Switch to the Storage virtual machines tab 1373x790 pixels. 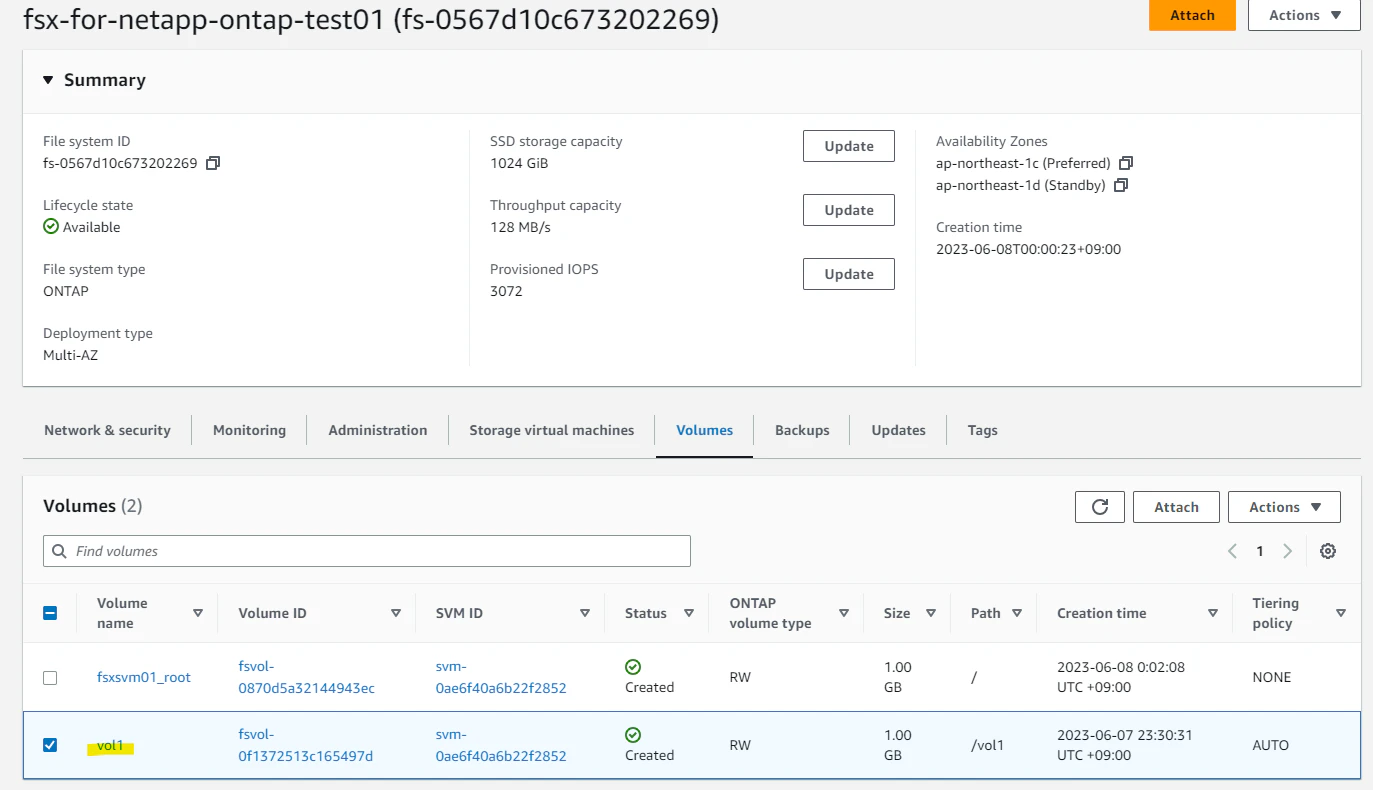click(x=552, y=430)
